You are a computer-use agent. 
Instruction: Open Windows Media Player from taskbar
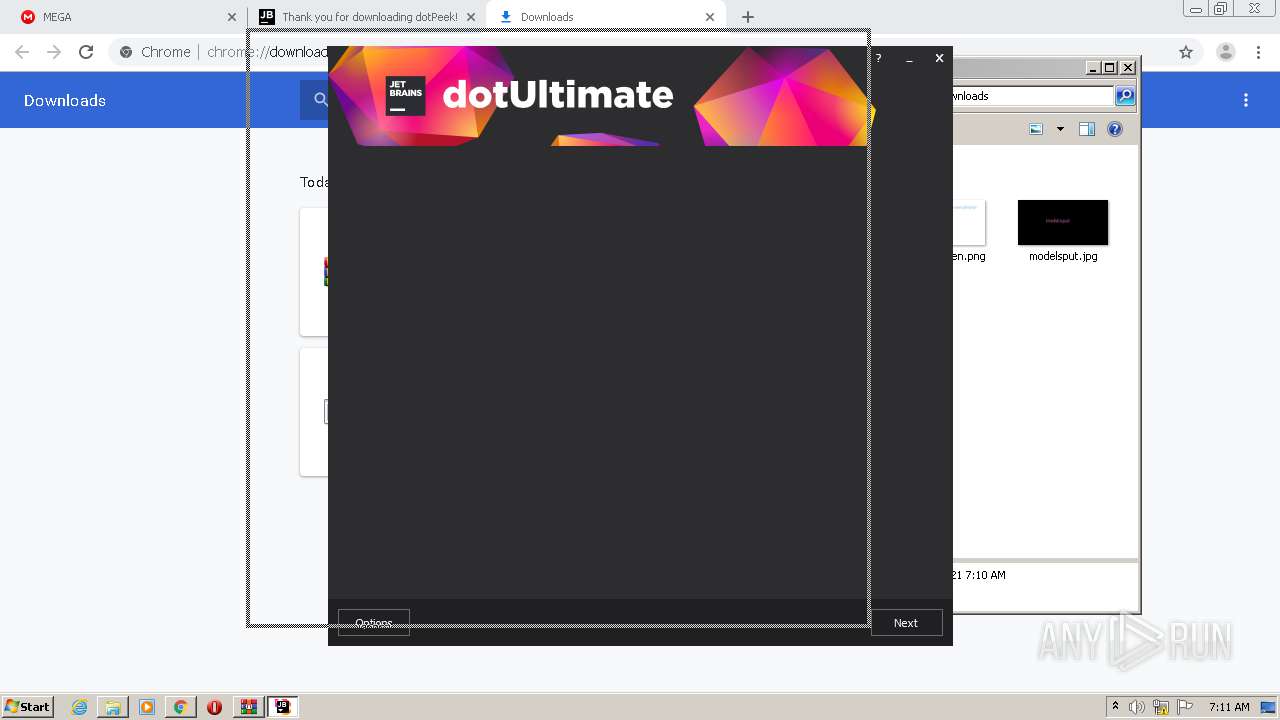[147, 707]
